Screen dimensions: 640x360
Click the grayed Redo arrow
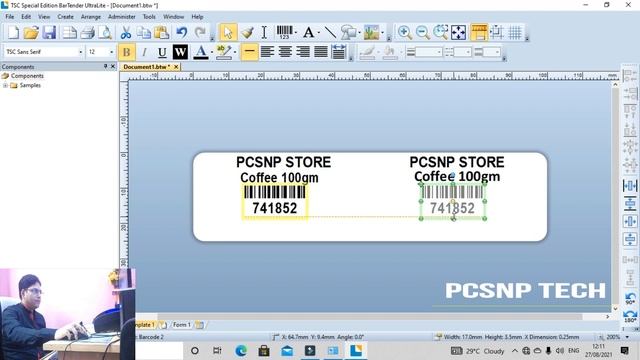(x=200, y=33)
